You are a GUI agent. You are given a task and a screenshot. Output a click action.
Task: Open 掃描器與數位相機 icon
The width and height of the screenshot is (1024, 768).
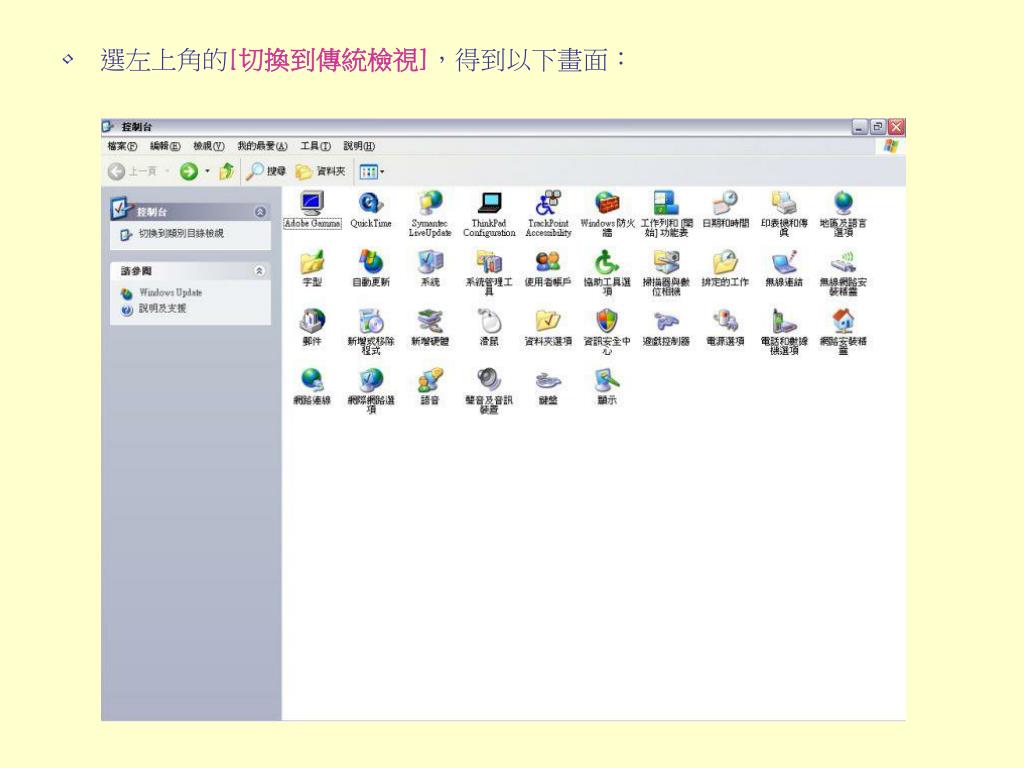666,272
